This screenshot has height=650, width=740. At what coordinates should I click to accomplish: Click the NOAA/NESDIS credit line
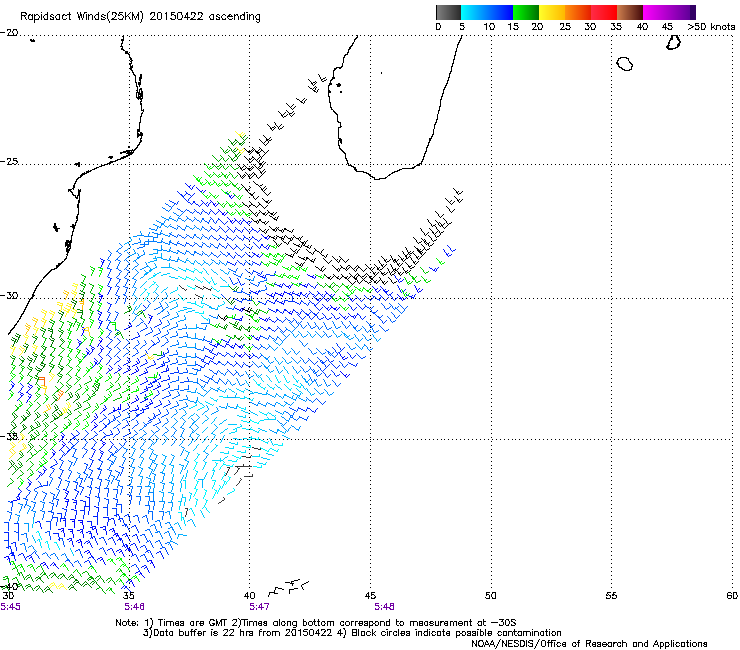(589, 644)
